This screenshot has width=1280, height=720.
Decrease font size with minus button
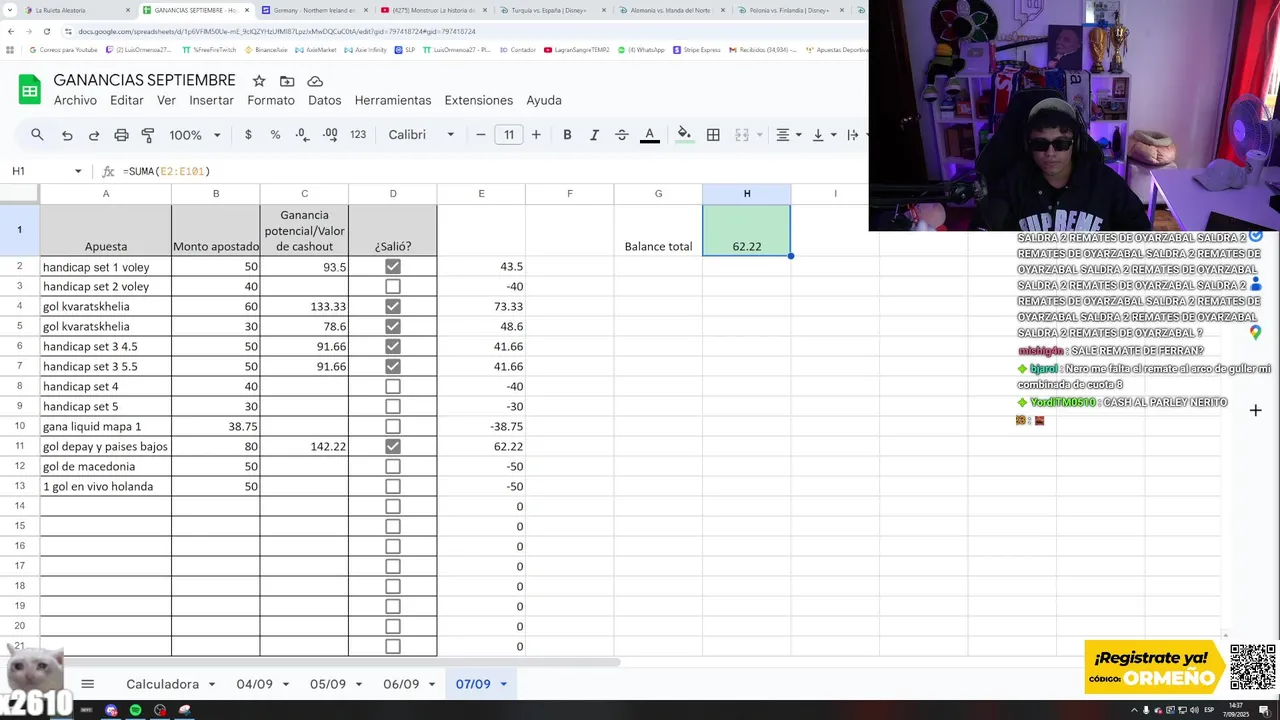pyautogui.click(x=481, y=135)
